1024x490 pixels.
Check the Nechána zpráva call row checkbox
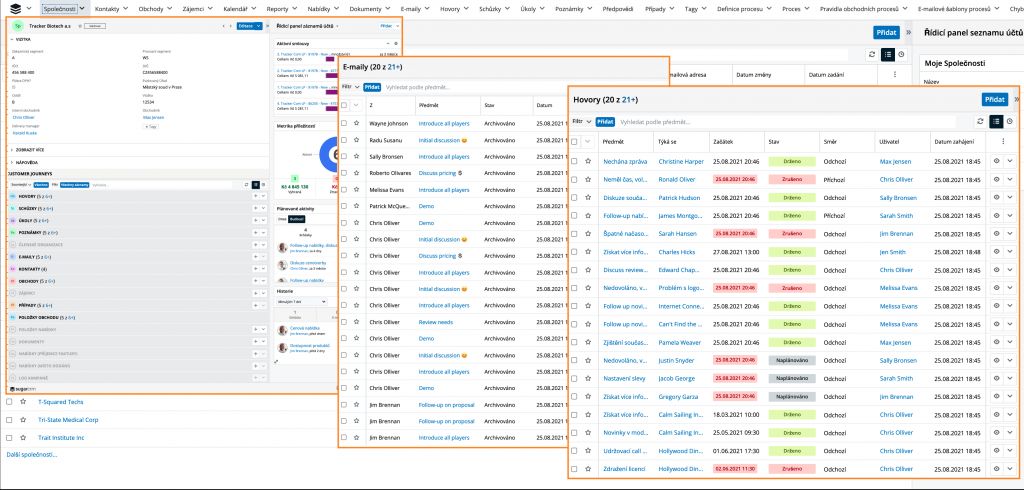[574, 161]
